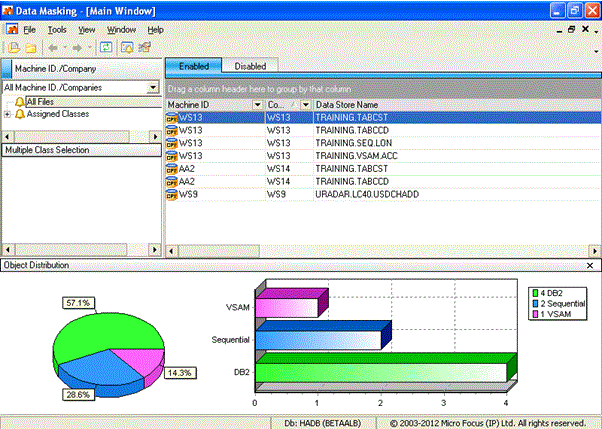This screenshot has width=602, height=429.
Task: Click the WS9 row data store icon
Action: click(172, 195)
